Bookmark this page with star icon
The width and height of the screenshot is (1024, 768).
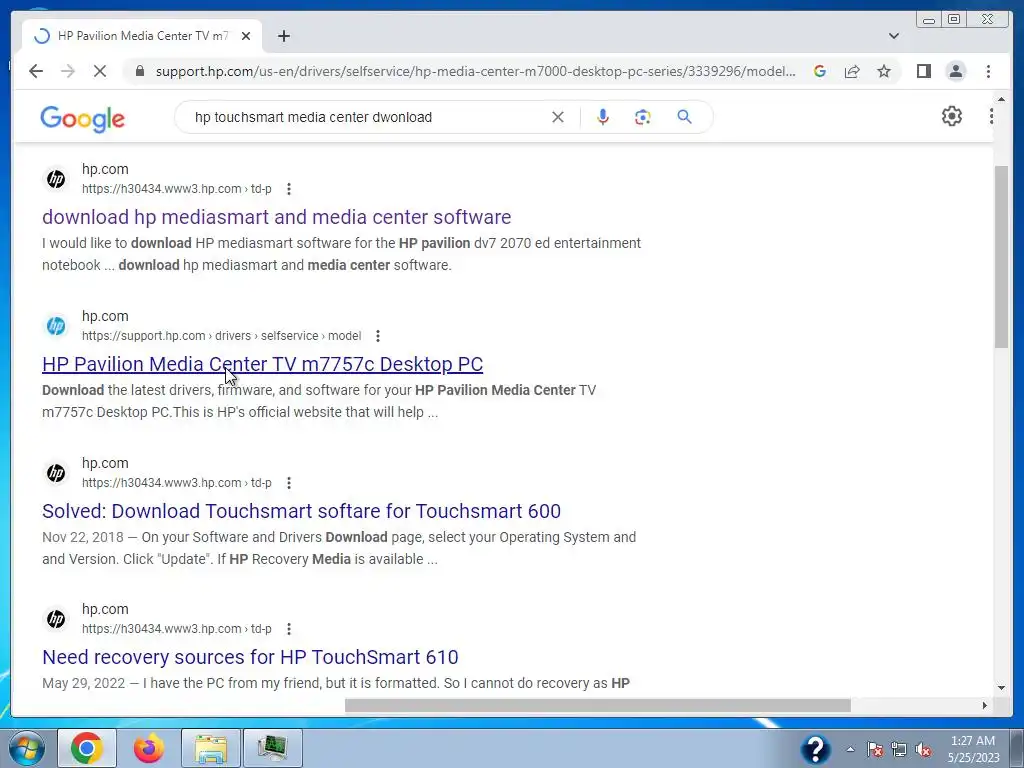pos(884,71)
